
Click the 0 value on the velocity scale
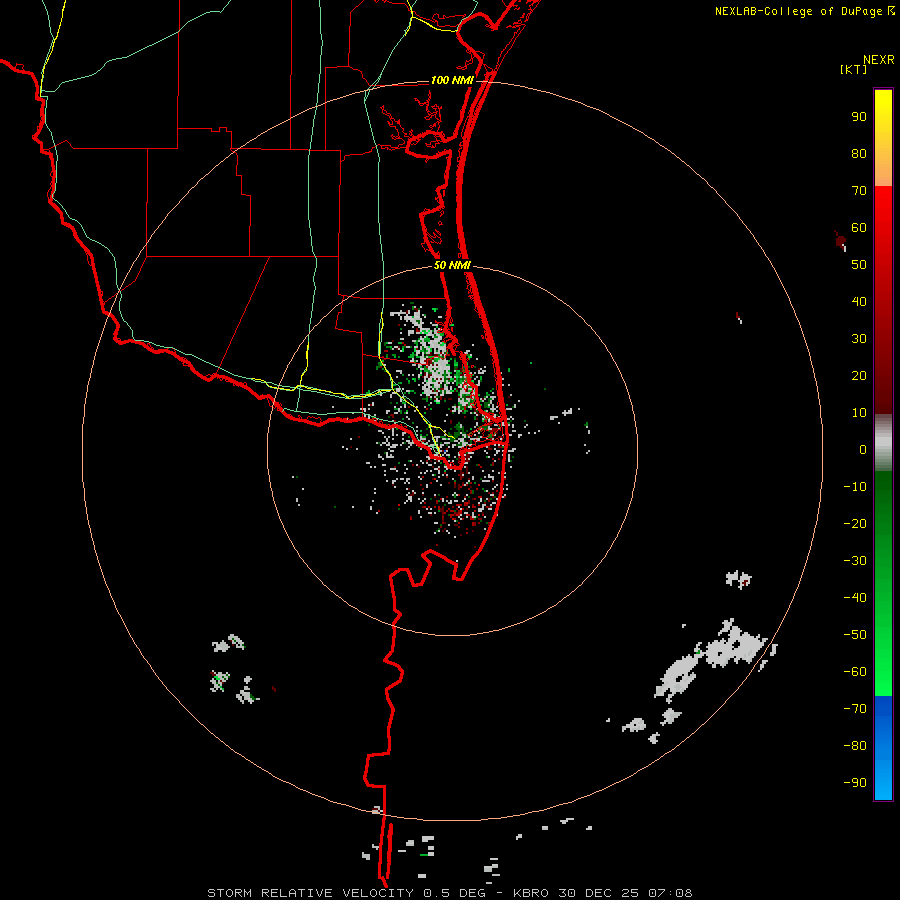863,449
